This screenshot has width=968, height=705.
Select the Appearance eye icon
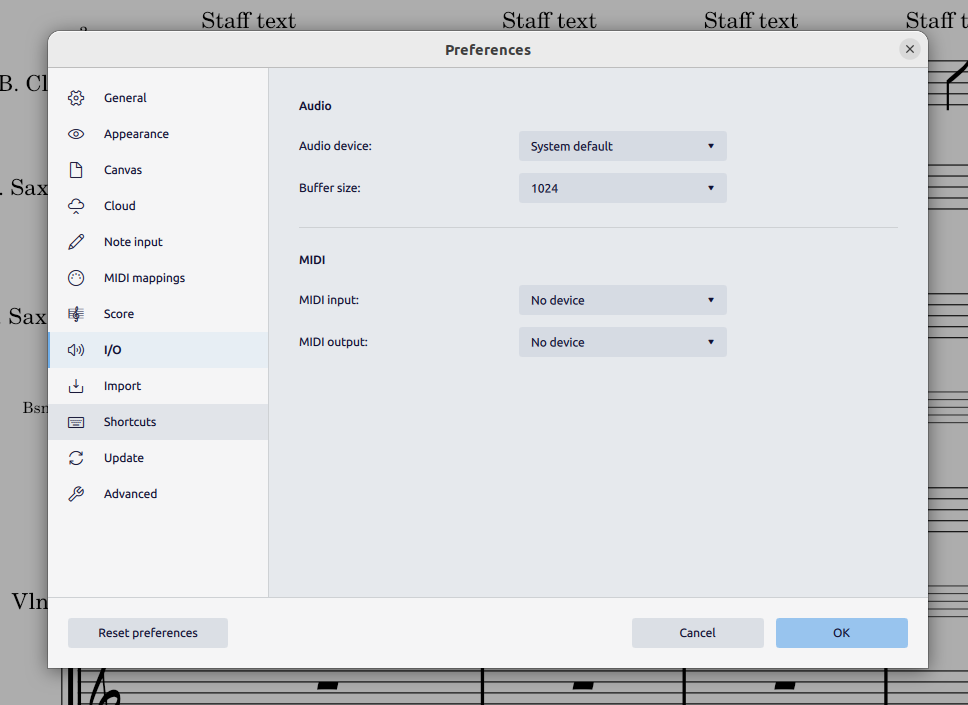(x=75, y=133)
